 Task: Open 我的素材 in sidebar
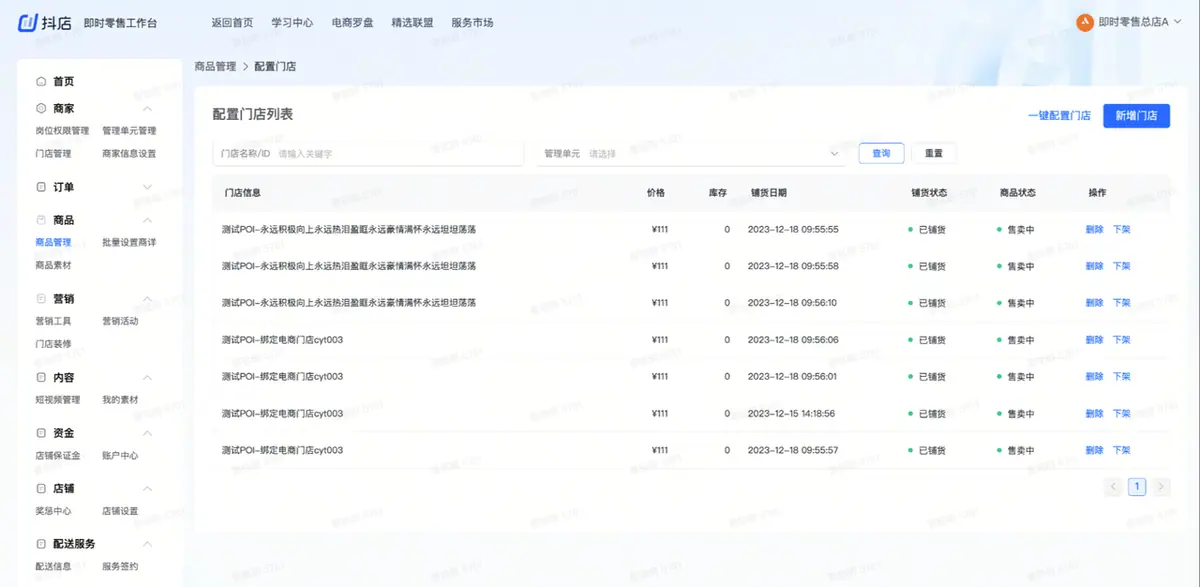[x=120, y=400]
